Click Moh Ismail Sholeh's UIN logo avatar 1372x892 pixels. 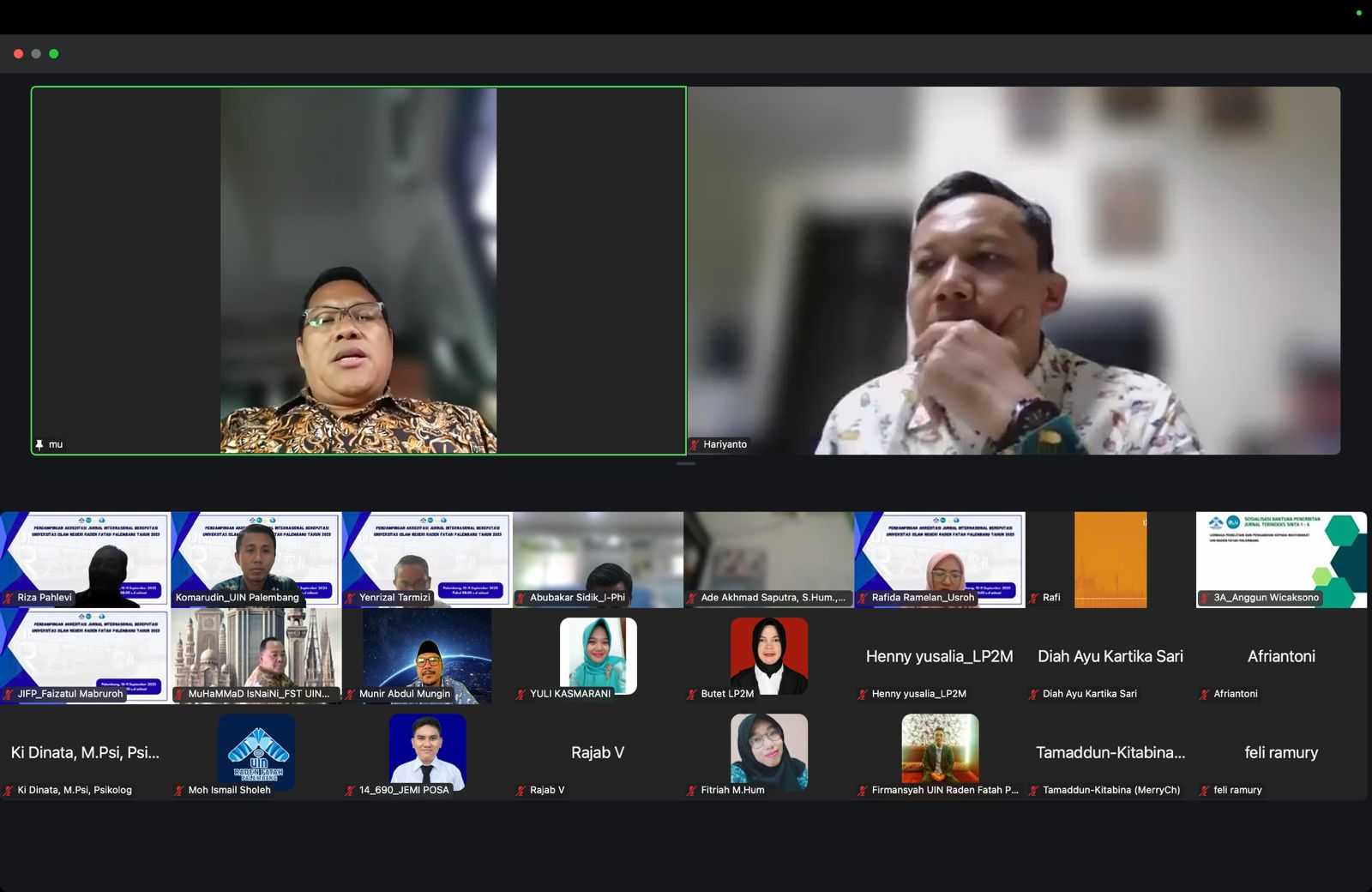pyautogui.click(x=256, y=750)
